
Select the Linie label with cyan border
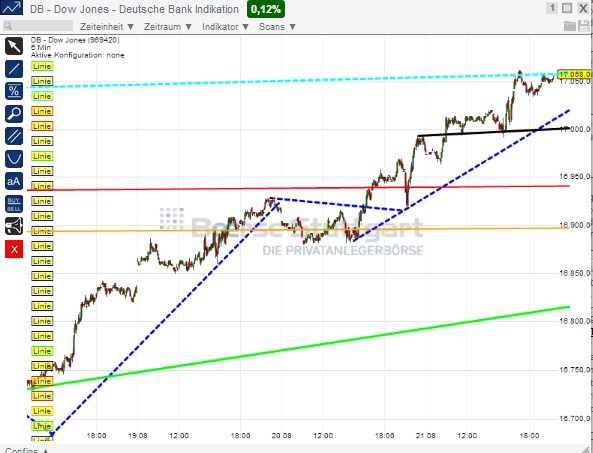click(42, 96)
